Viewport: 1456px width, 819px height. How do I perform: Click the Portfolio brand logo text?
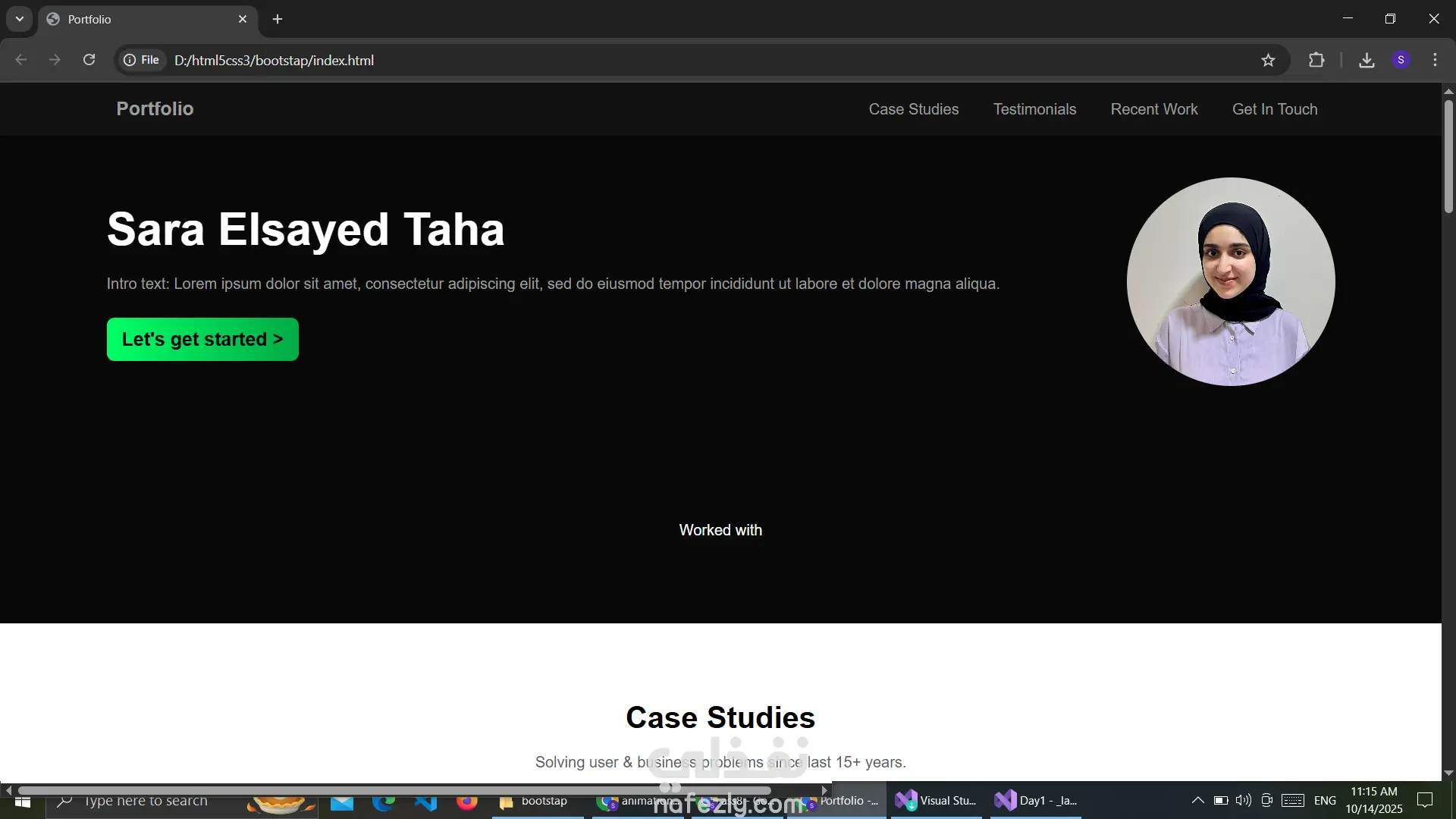point(155,108)
